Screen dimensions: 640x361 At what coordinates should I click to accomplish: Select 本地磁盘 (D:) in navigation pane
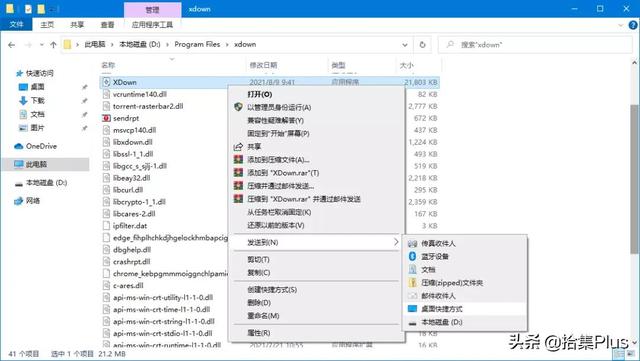point(46,183)
